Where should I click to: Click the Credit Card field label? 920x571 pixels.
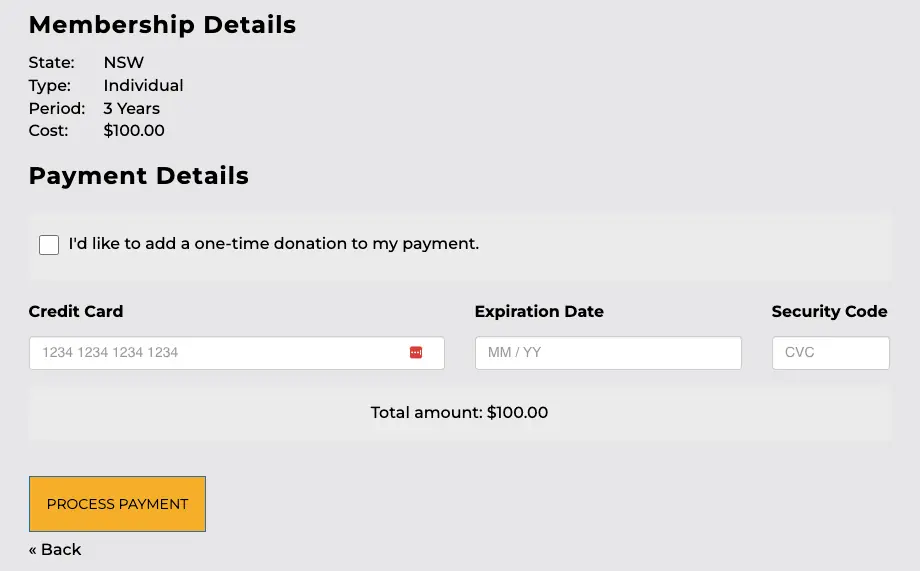[x=76, y=311]
